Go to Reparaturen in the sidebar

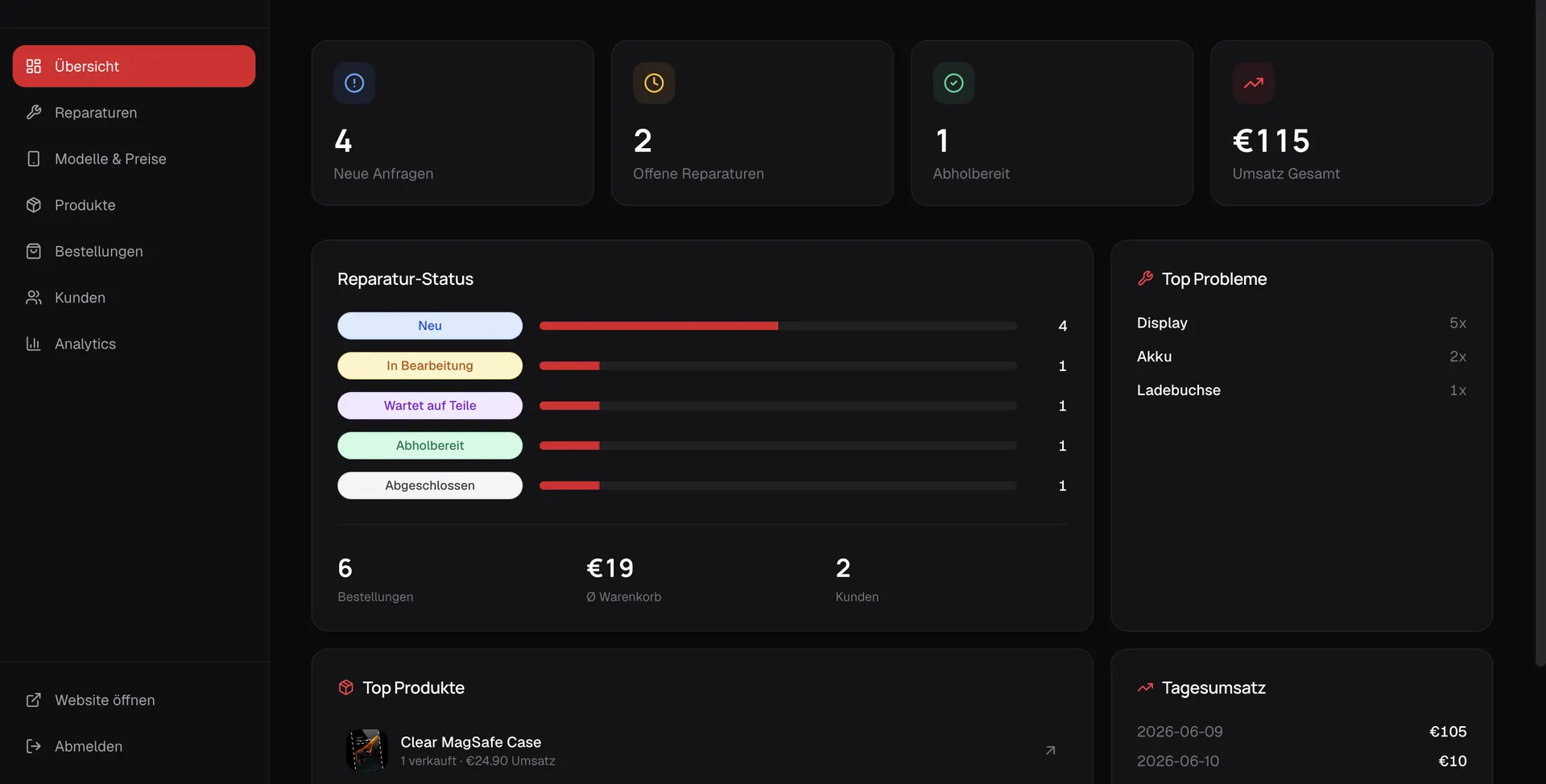[x=134, y=113]
